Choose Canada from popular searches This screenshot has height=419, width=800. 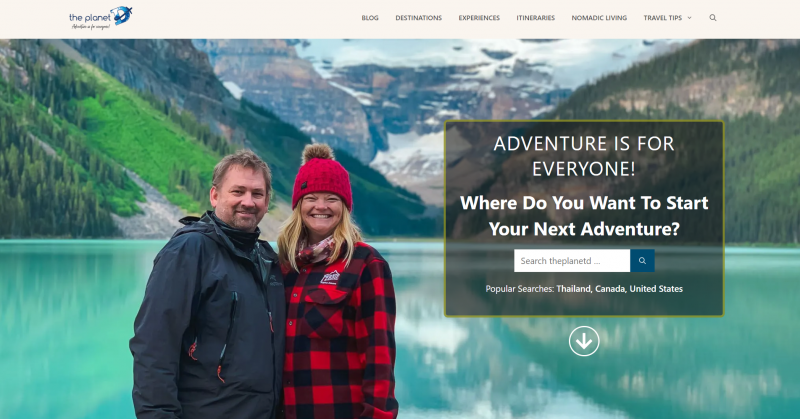[x=610, y=289]
